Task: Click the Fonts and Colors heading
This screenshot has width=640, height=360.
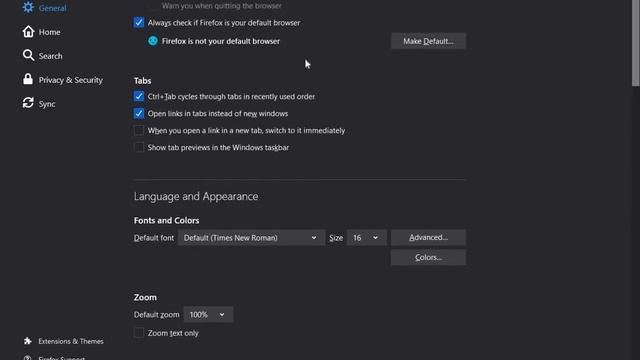Action: (x=167, y=220)
